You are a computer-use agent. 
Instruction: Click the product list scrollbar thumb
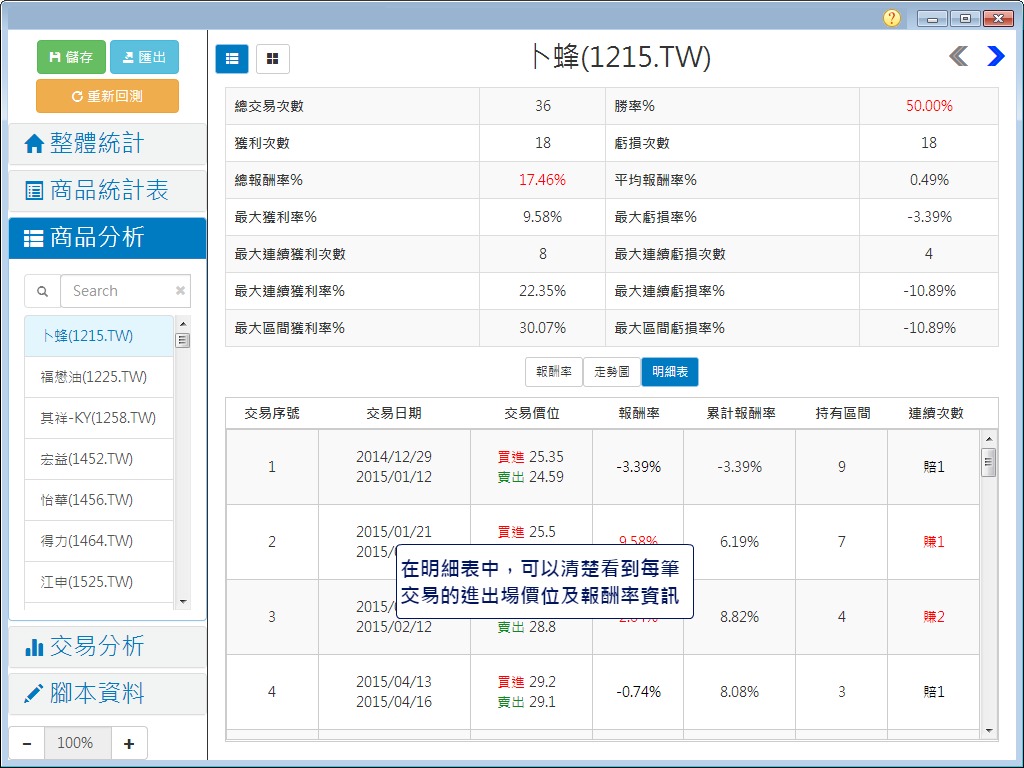tap(183, 340)
